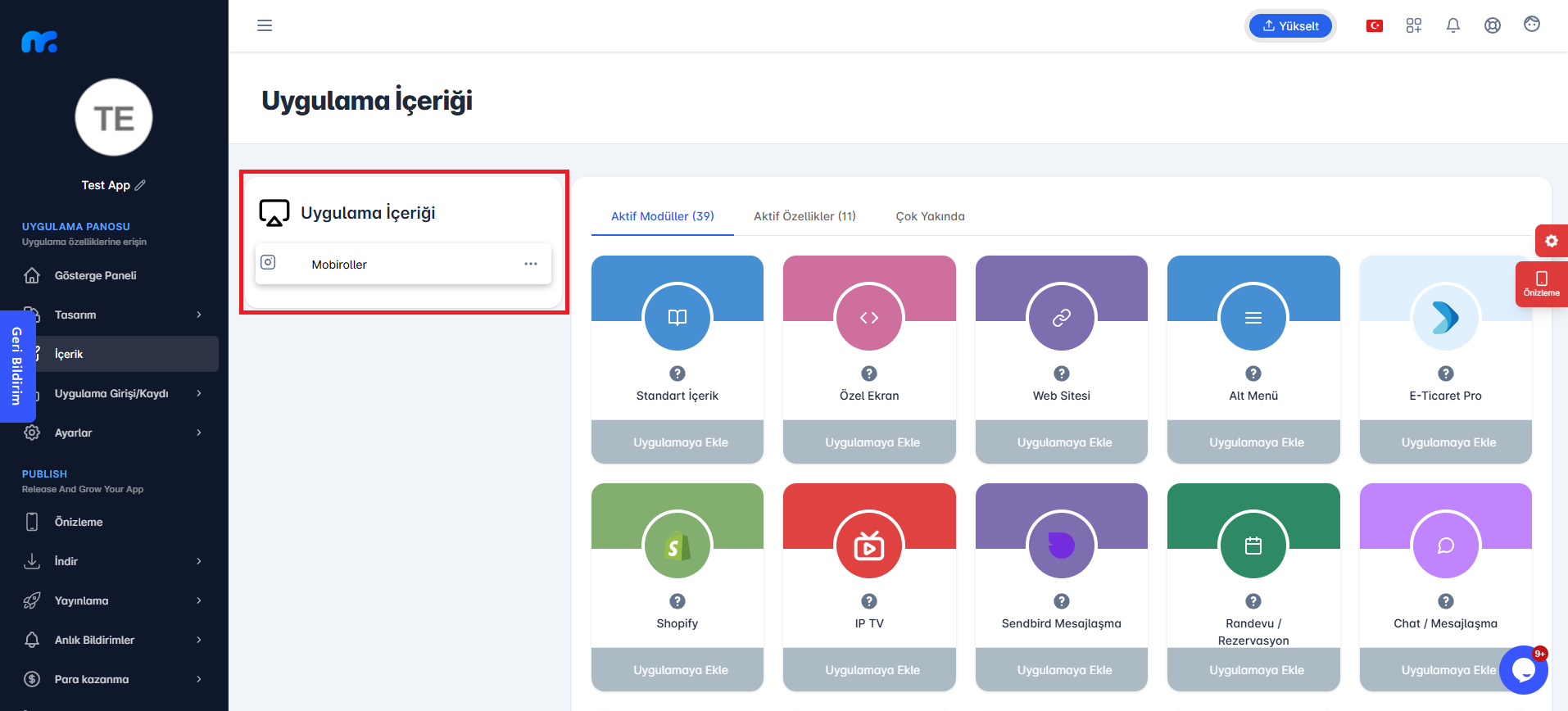Open the hamburger menu icon

(265, 25)
